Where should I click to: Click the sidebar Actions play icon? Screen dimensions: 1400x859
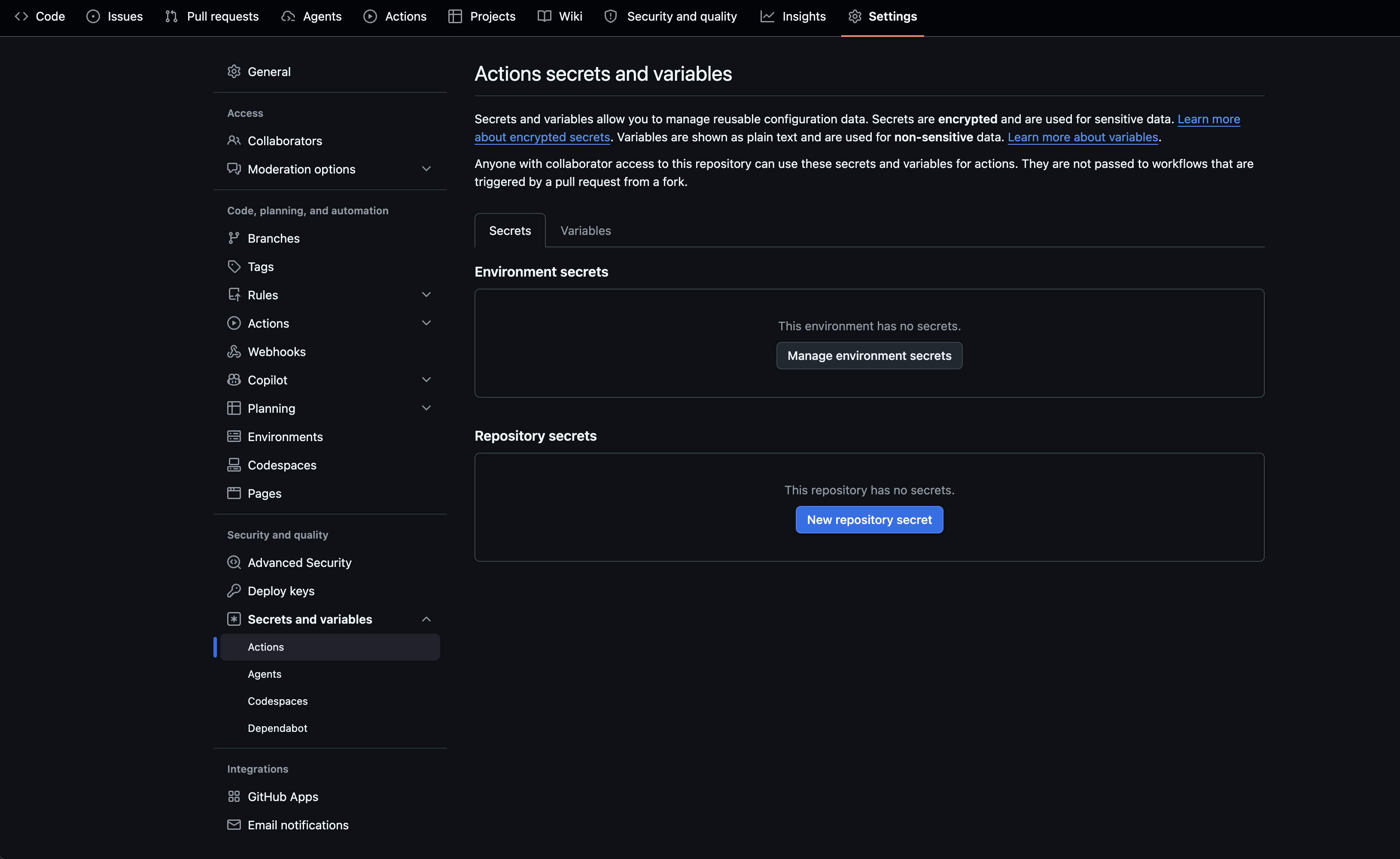pyautogui.click(x=234, y=323)
